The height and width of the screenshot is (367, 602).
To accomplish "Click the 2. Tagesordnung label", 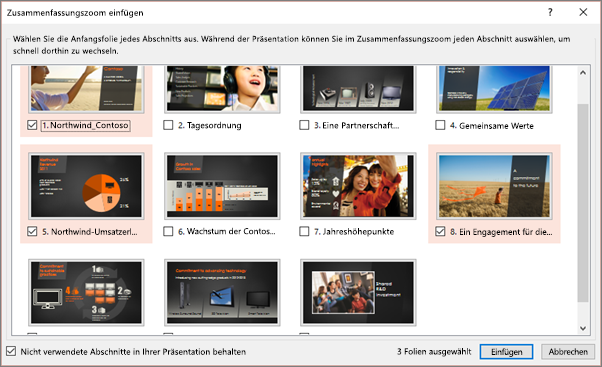I will pos(210,126).
